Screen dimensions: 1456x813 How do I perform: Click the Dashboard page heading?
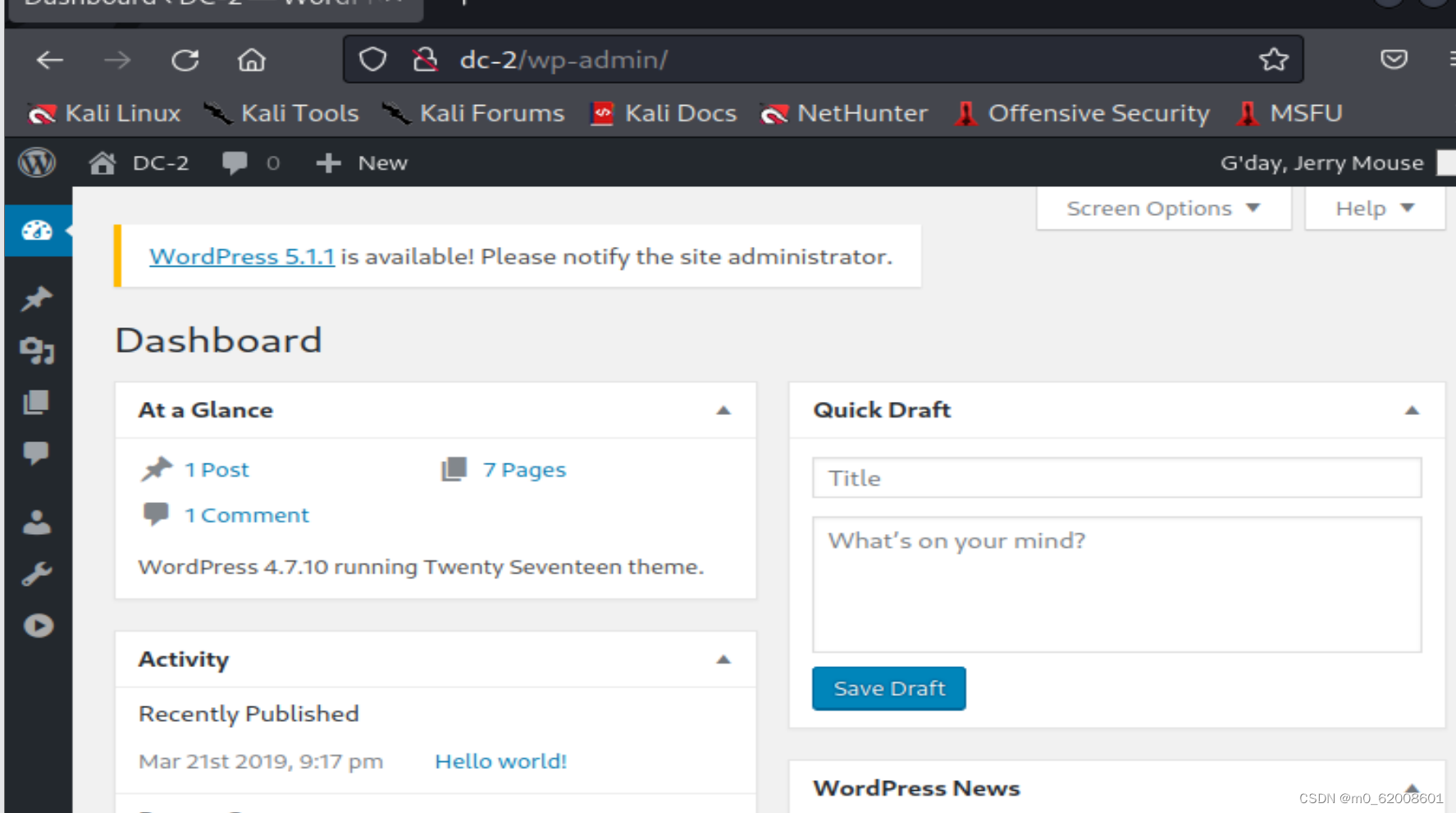219,340
